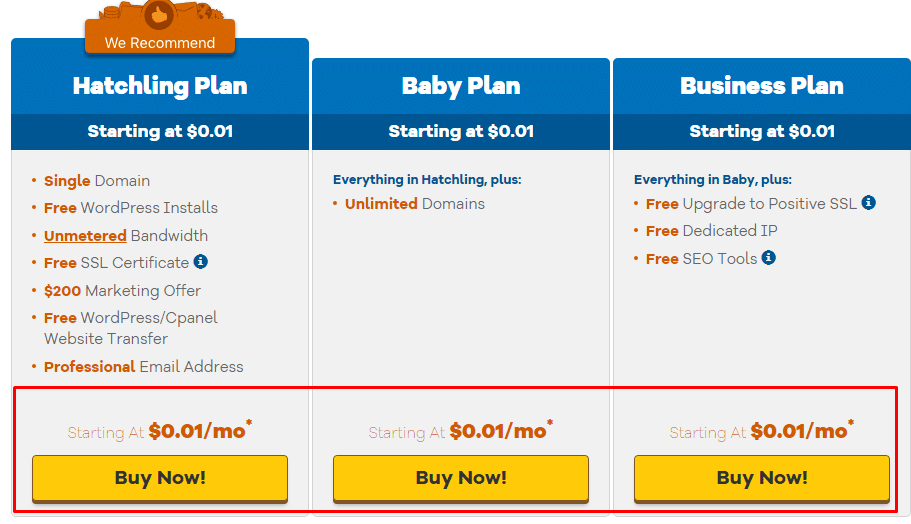Select the Business Plan heading
Screen dimensions: 911x524
[x=762, y=86]
